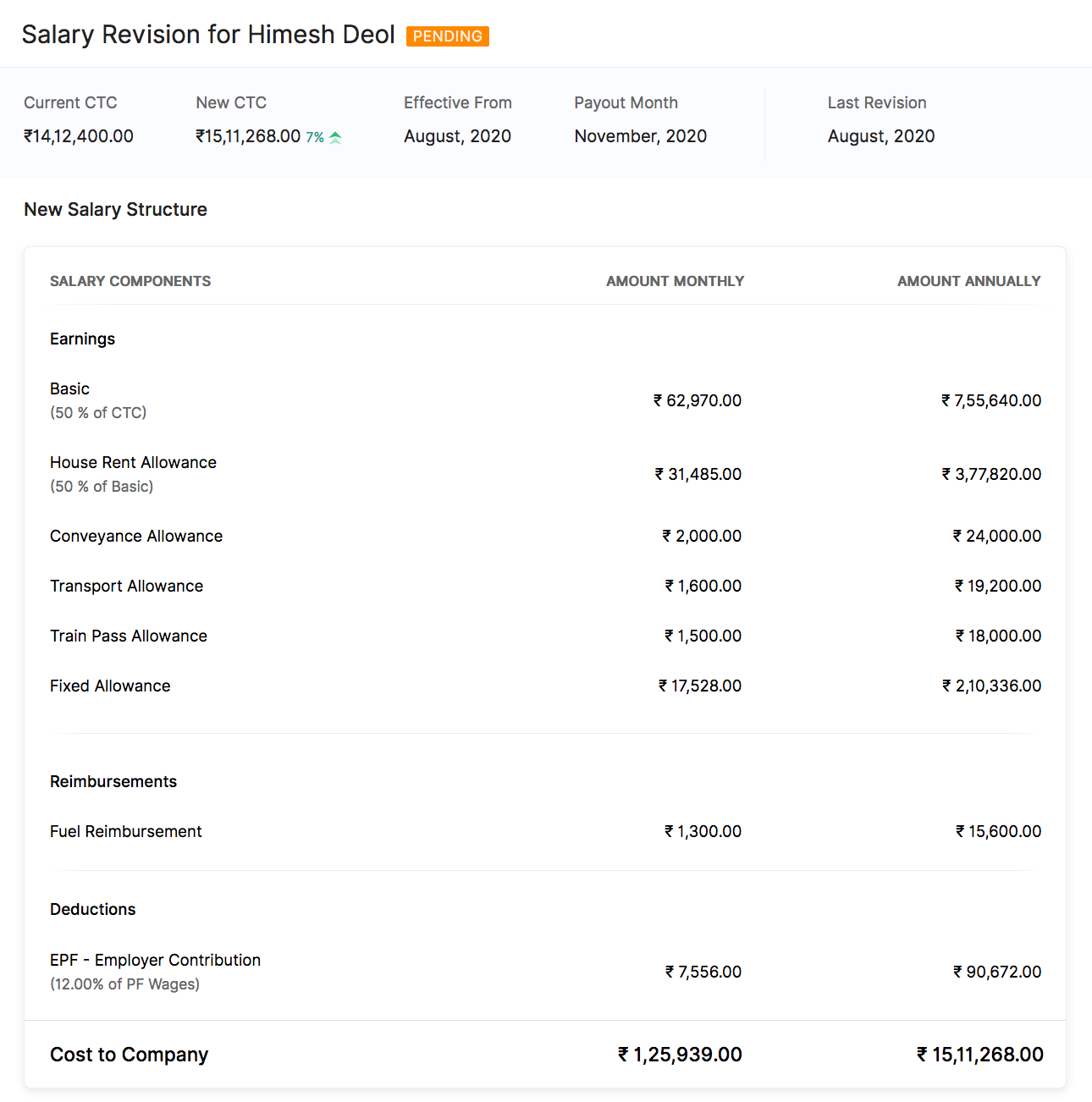Click the Fuel Reimbursement label
This screenshot has height=1102, width=1092.
point(126,831)
